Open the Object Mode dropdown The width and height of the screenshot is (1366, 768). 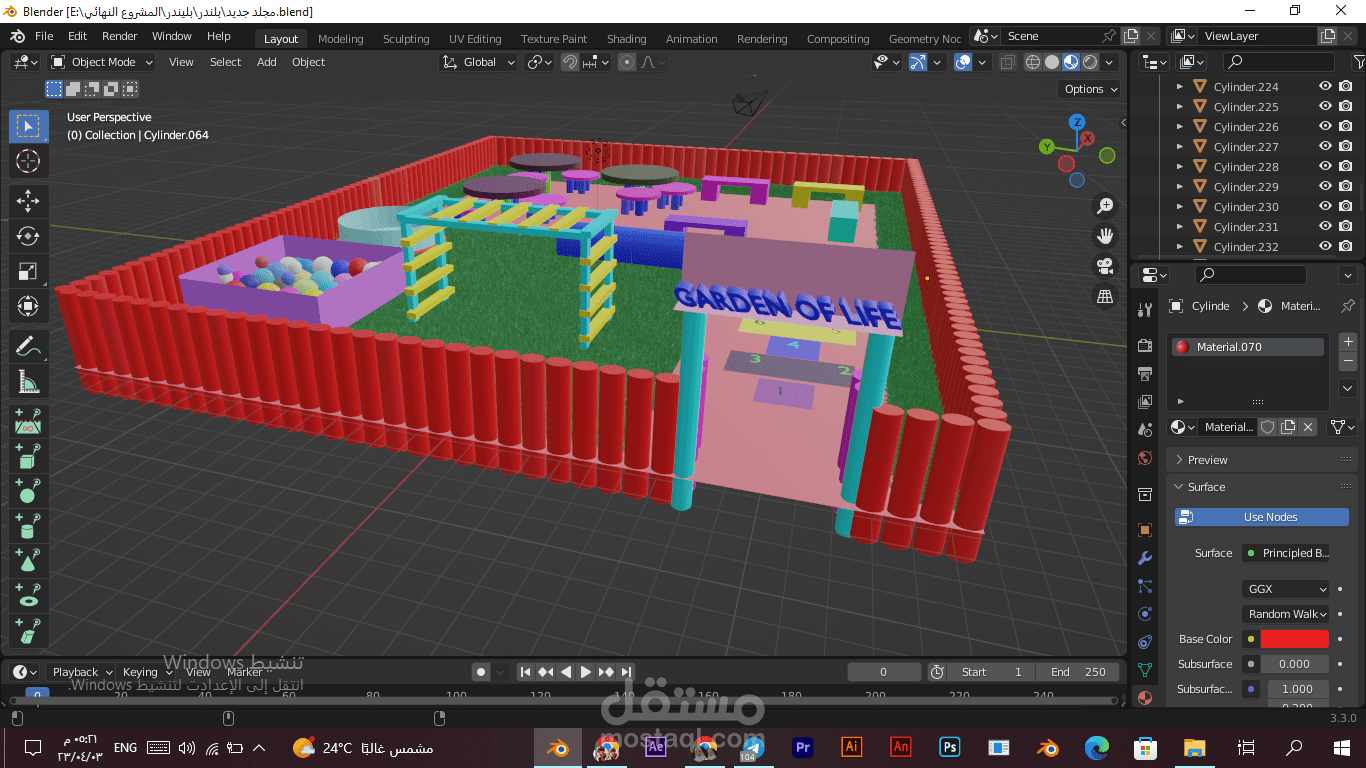[x=102, y=62]
